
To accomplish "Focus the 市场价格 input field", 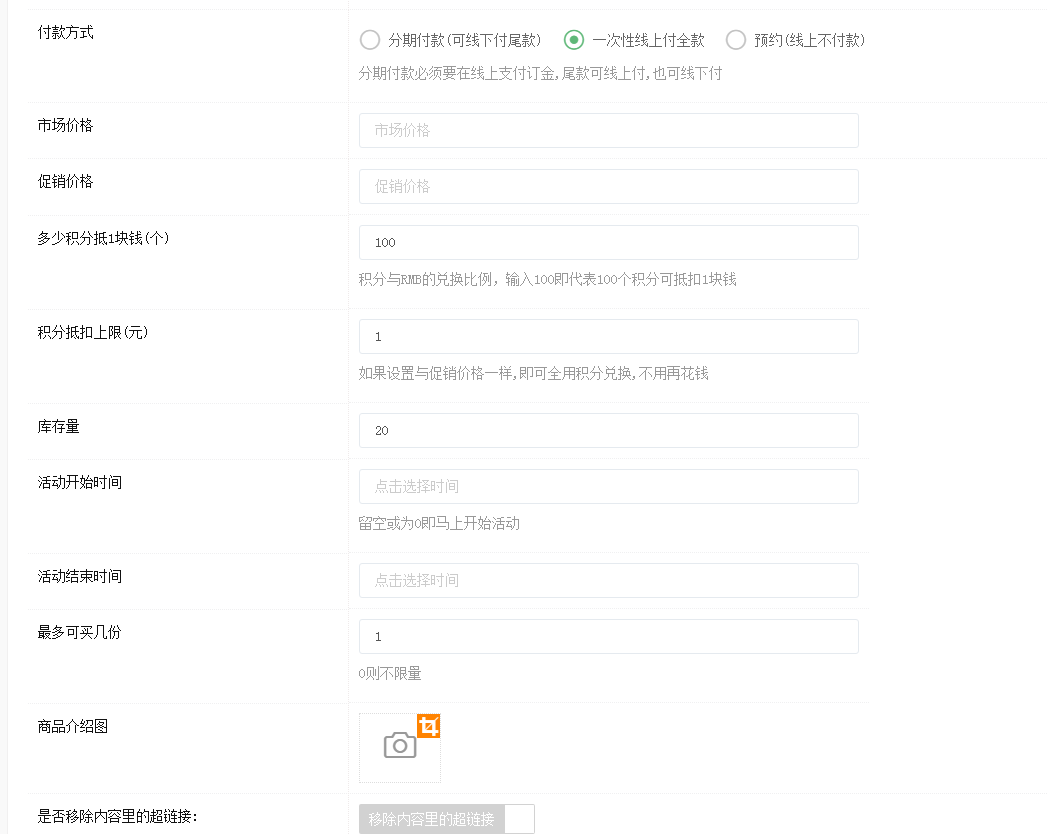I will [x=608, y=130].
